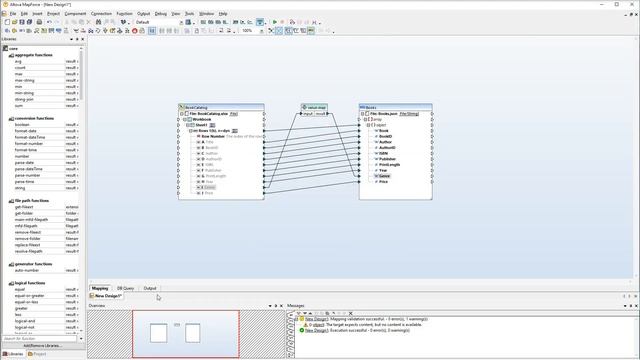Open the Function menu
The width and height of the screenshot is (640, 360).
point(124,13)
